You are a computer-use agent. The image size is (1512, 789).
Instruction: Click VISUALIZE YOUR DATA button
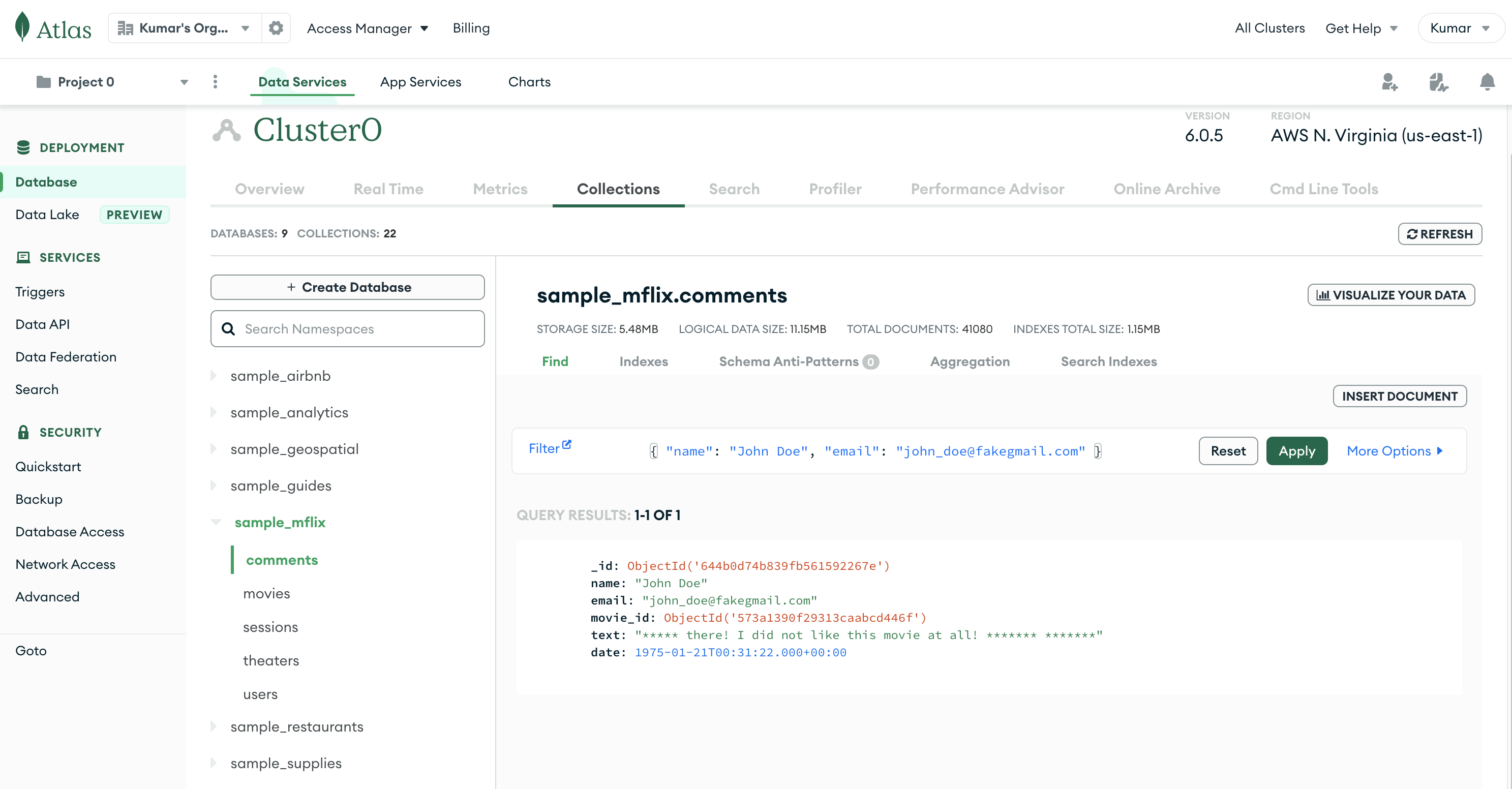tap(1390, 295)
